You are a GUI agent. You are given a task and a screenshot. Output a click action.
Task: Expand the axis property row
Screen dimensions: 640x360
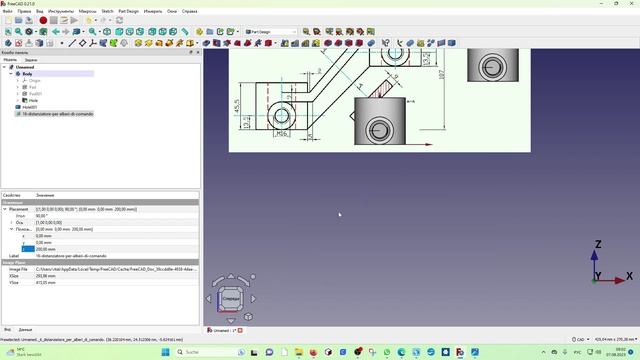pos(11,222)
